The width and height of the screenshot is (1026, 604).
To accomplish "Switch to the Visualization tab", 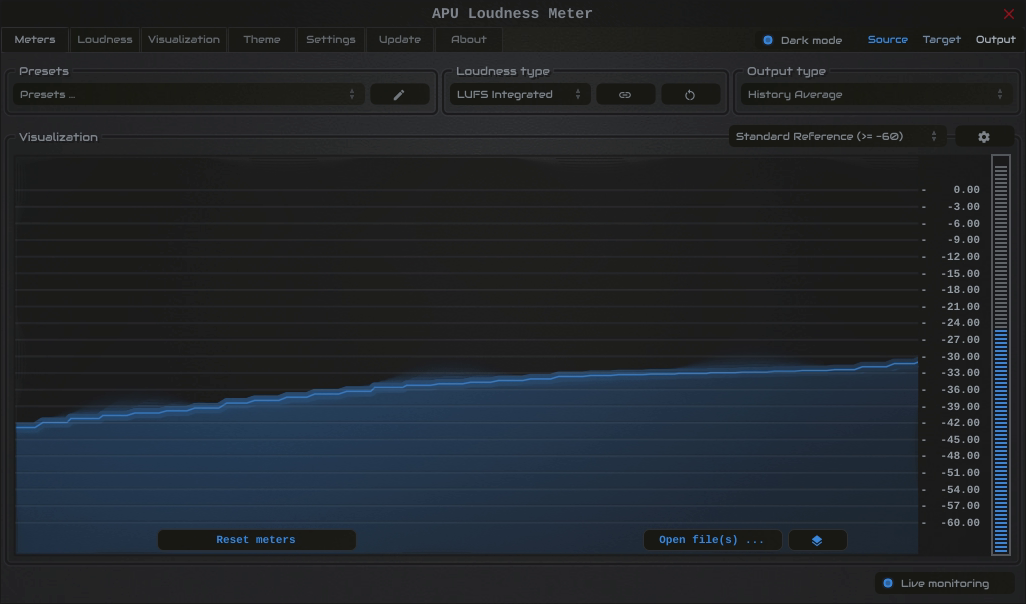I will click(x=184, y=39).
